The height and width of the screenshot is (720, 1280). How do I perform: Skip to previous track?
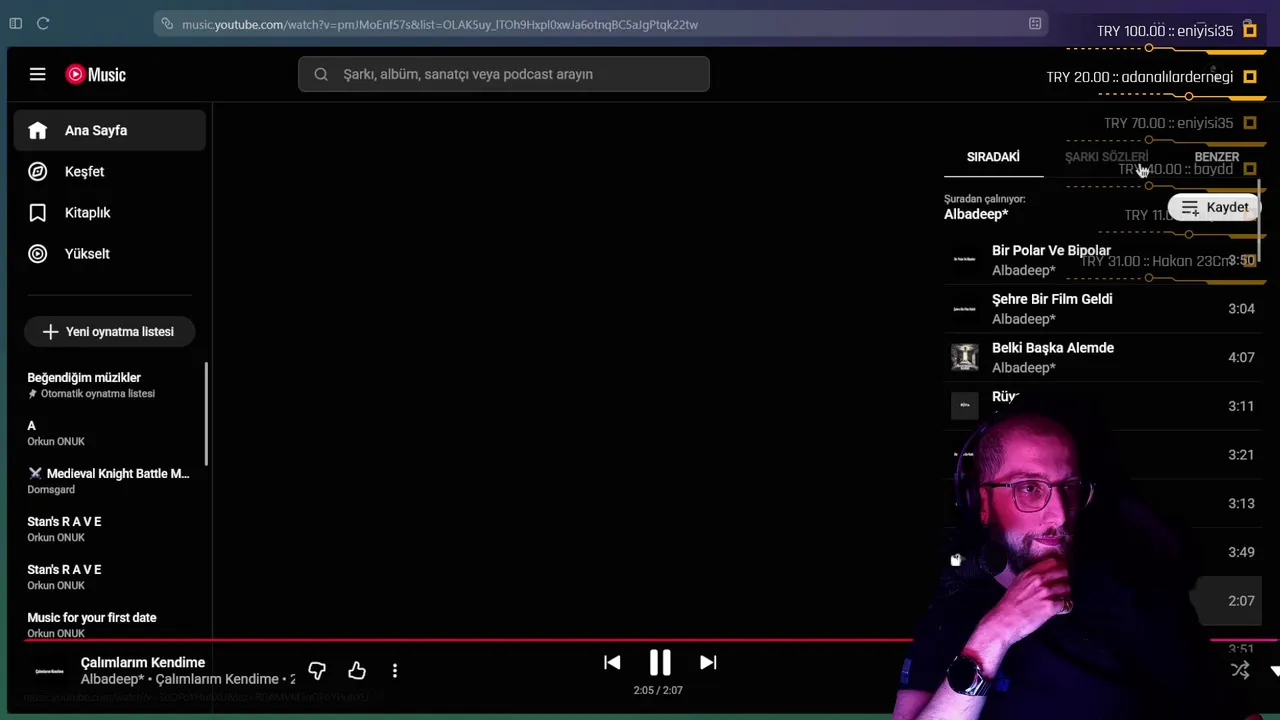point(612,662)
